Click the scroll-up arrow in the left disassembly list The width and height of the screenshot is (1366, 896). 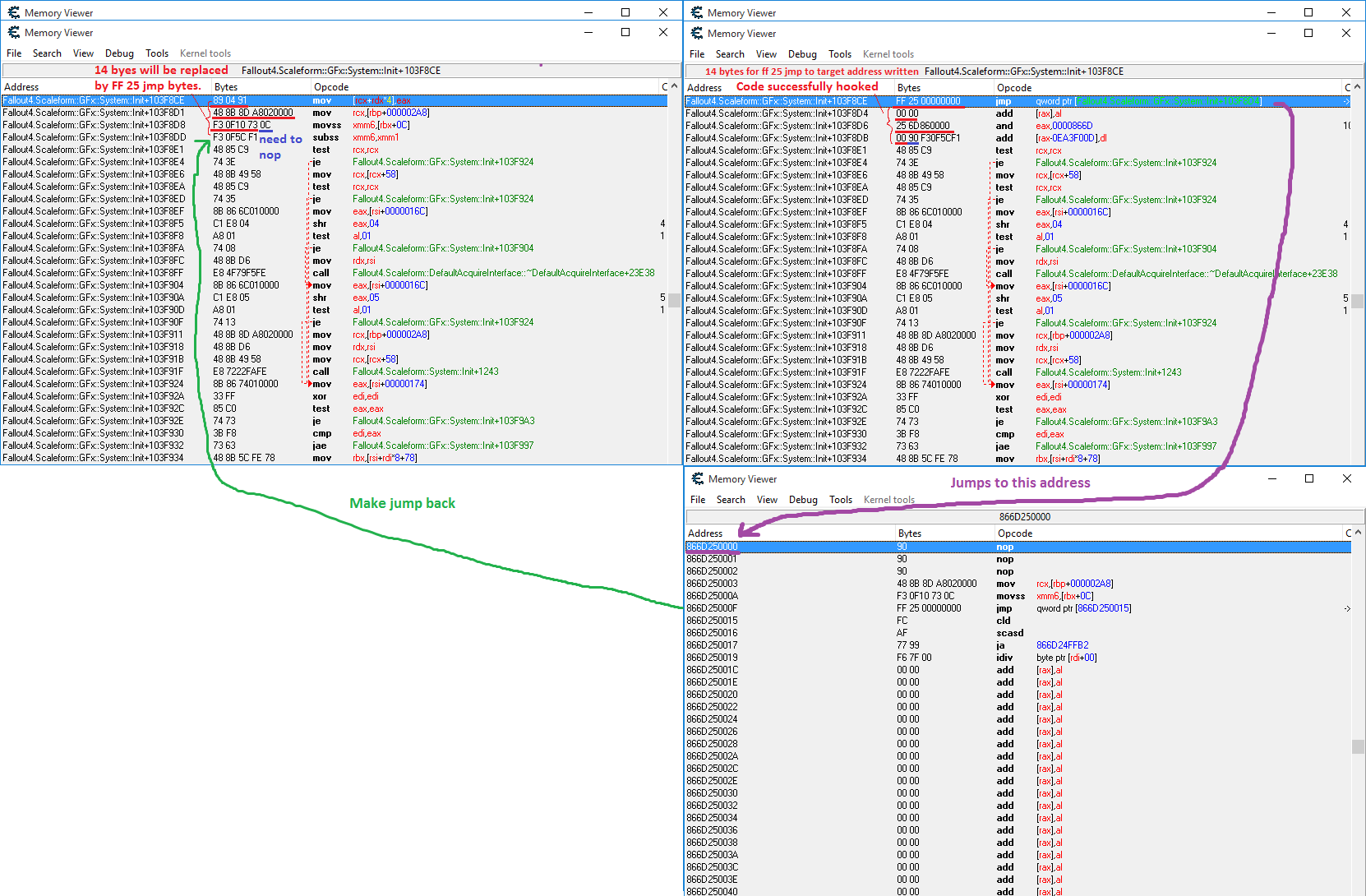tap(674, 86)
